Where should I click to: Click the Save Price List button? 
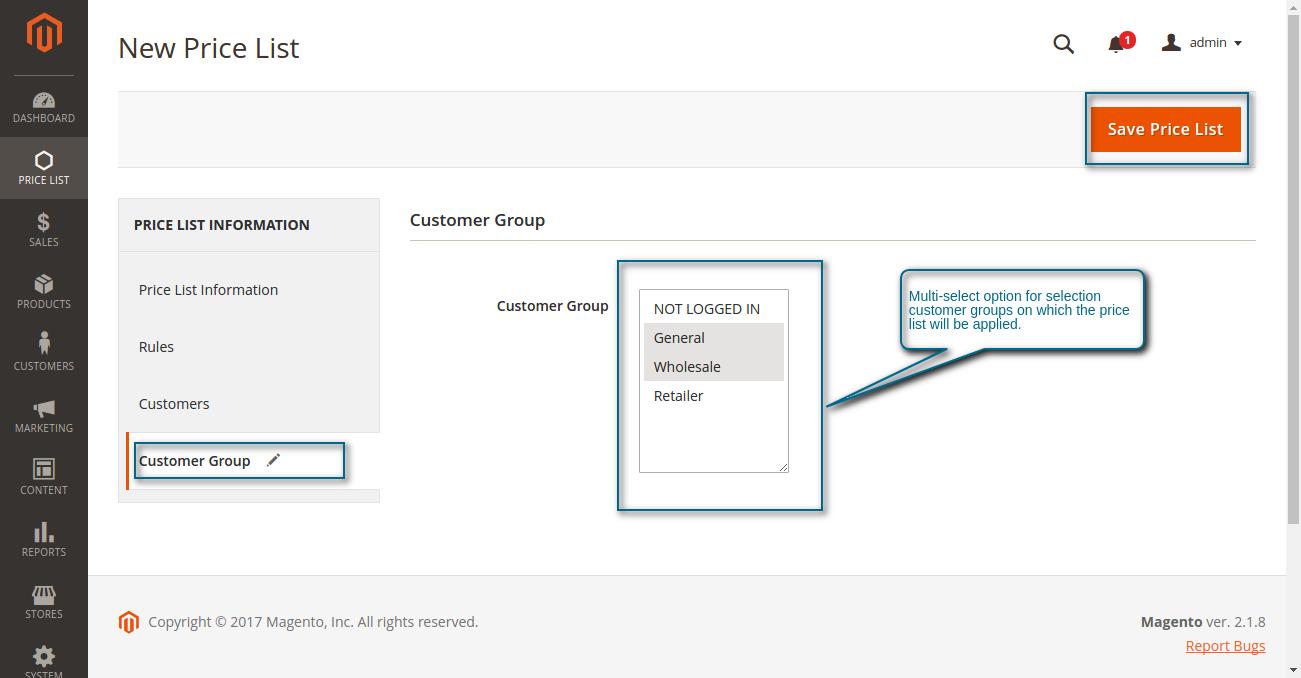pos(1165,129)
